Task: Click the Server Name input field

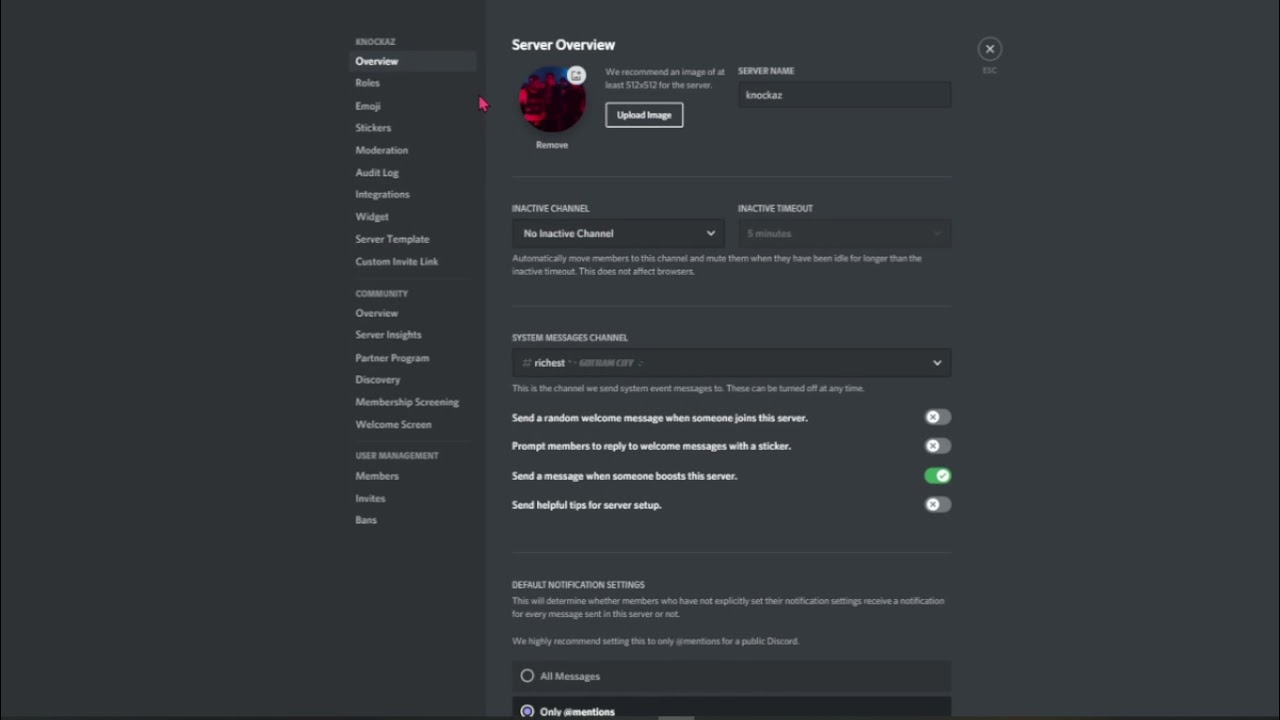Action: (844, 95)
